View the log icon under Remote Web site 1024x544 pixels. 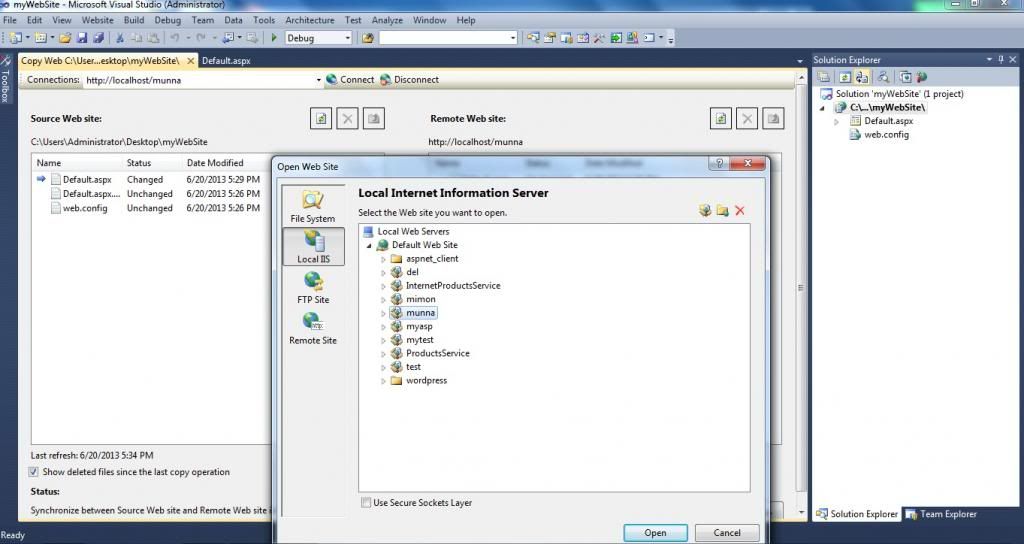[773, 119]
